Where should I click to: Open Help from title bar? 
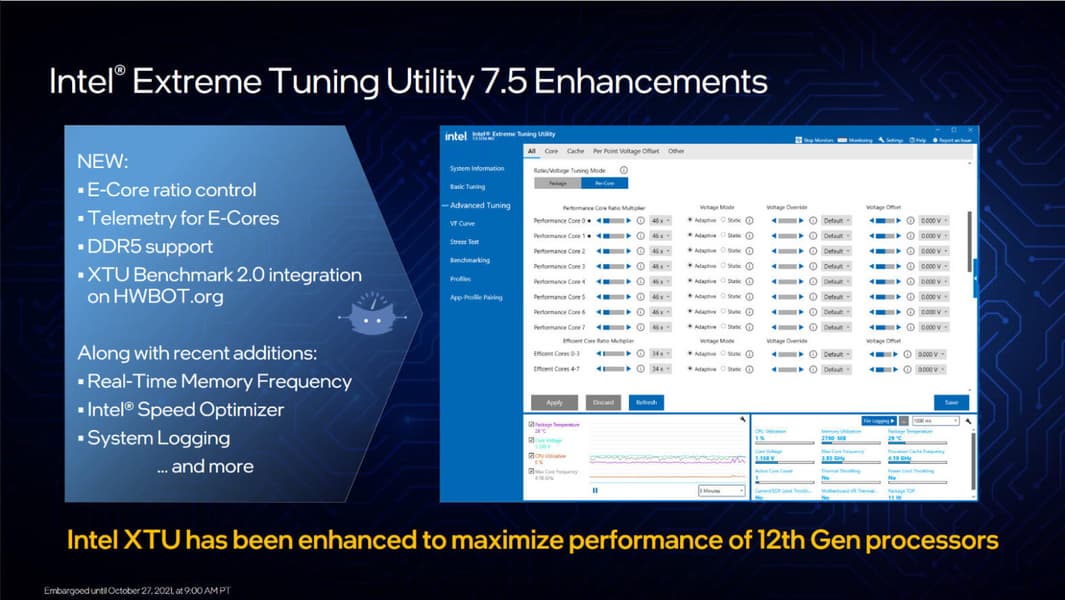pyautogui.click(x=918, y=140)
